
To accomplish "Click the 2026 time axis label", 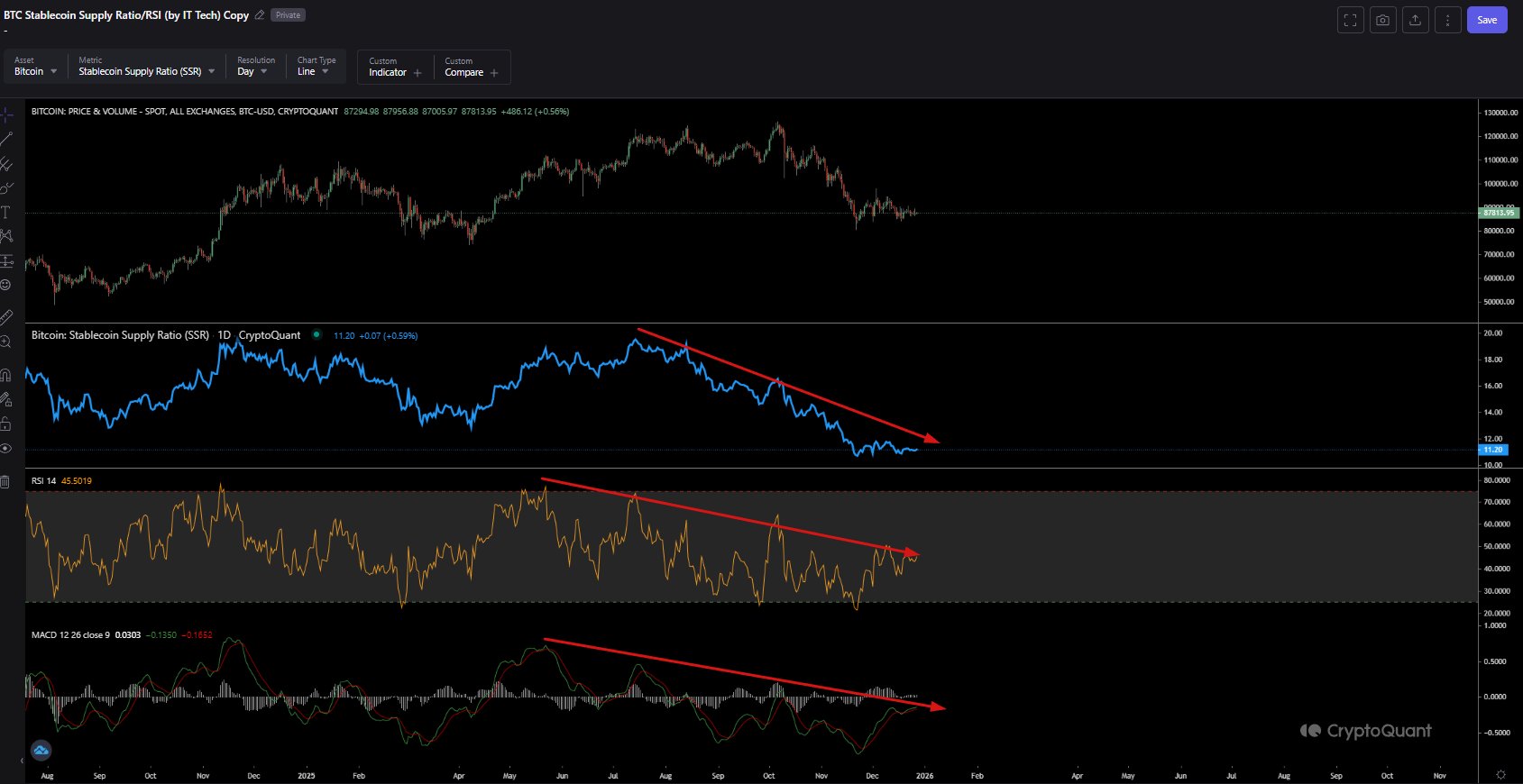I will [924, 776].
